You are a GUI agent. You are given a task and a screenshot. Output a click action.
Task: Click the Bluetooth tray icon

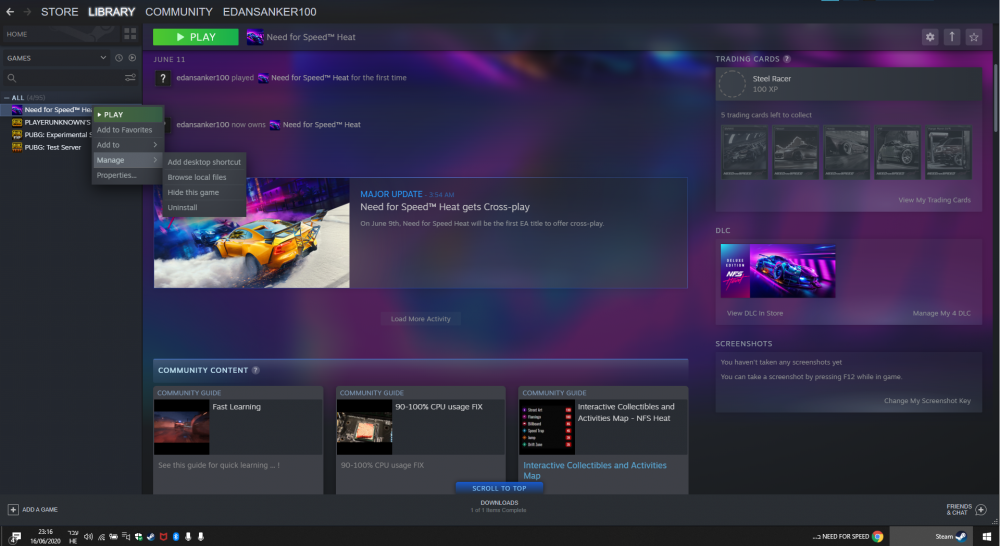pyautogui.click(x=176, y=536)
